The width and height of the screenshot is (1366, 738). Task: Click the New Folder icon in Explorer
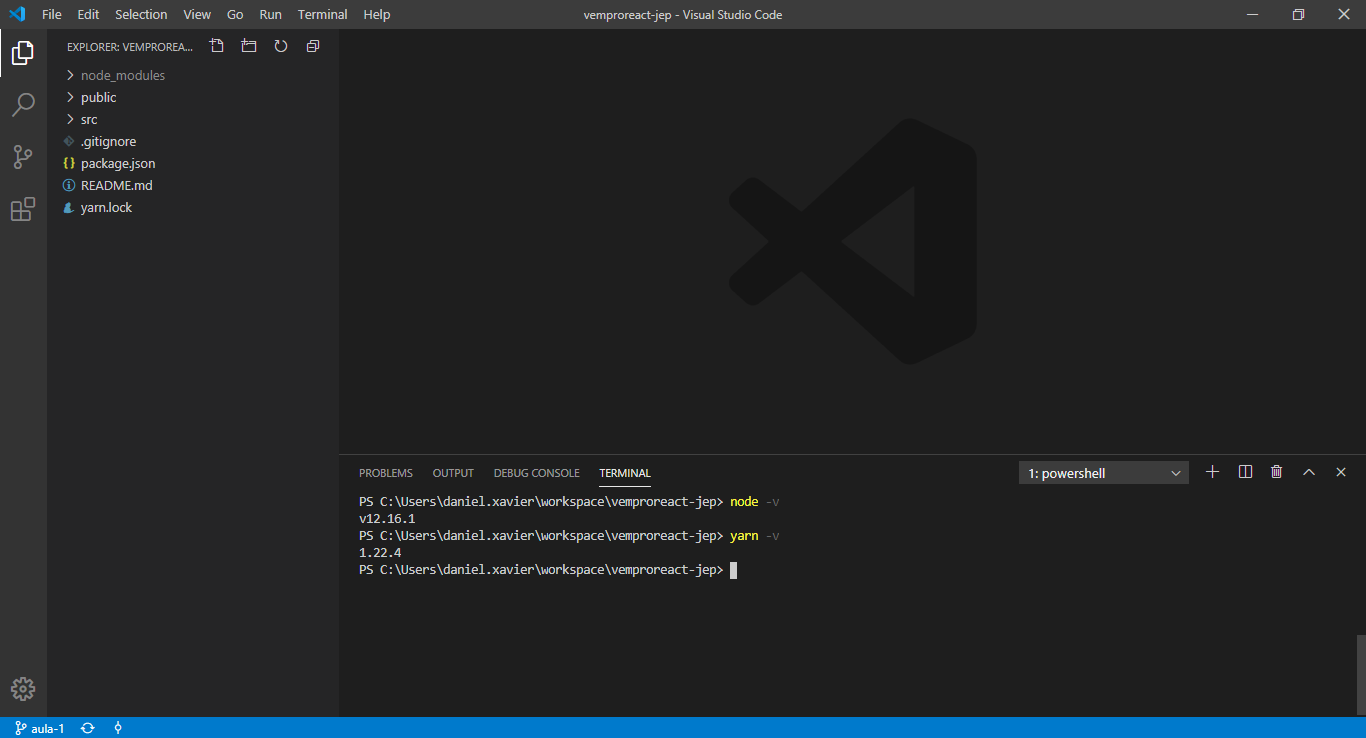[x=249, y=46]
